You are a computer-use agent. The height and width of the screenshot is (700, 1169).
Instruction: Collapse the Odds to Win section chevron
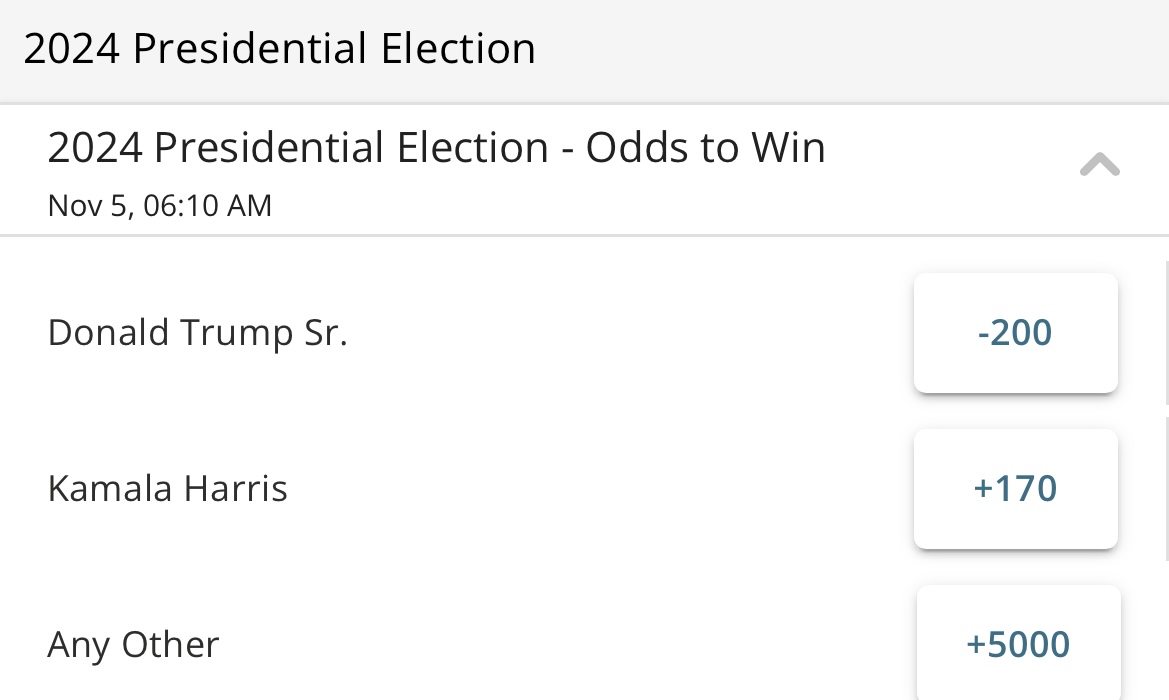pos(1099,165)
